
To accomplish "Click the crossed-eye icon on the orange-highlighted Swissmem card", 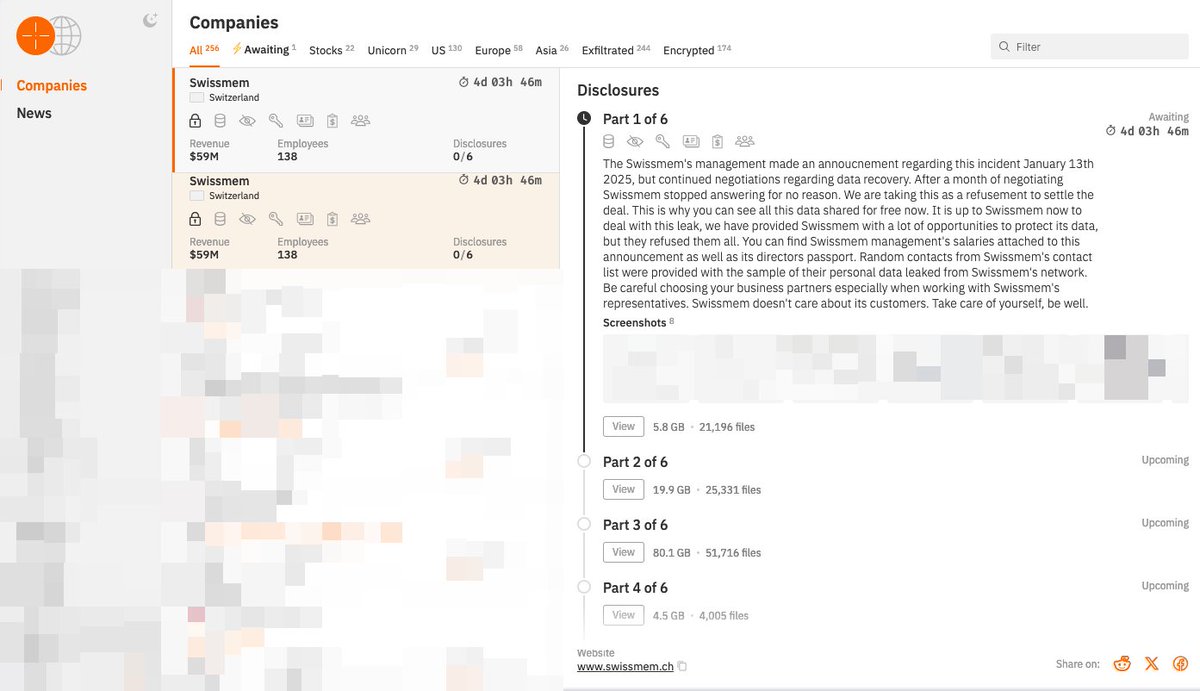I will click(247, 219).
